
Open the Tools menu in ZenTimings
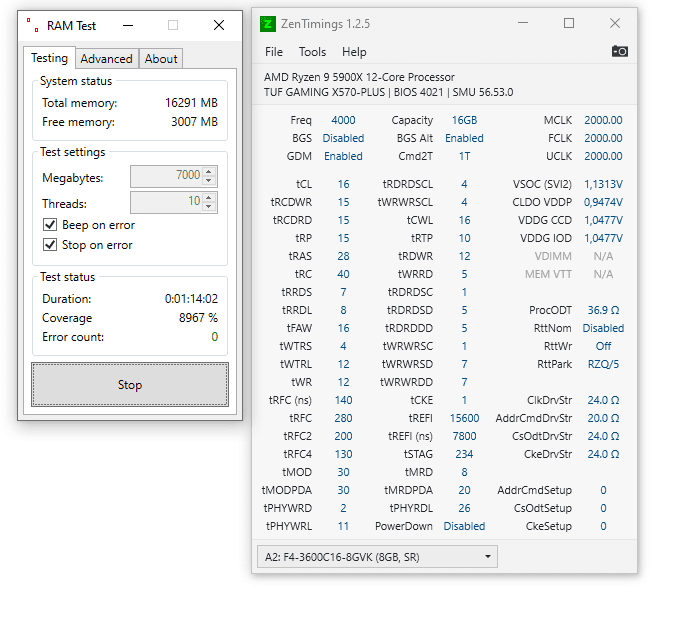[312, 52]
